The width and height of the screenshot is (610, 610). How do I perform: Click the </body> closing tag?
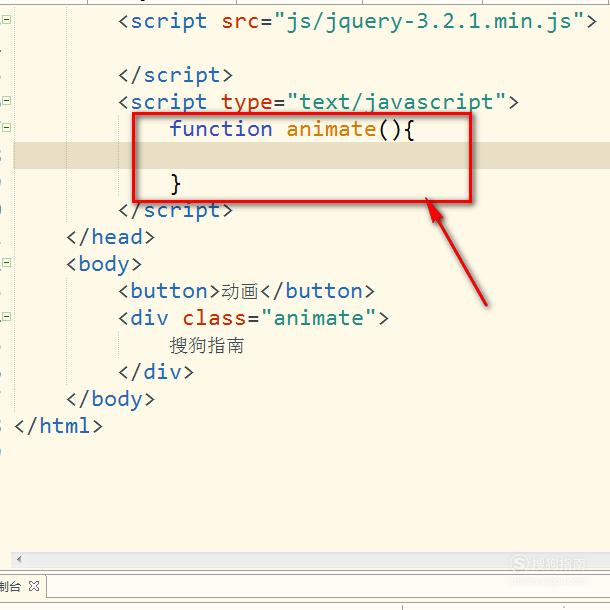[110, 400]
